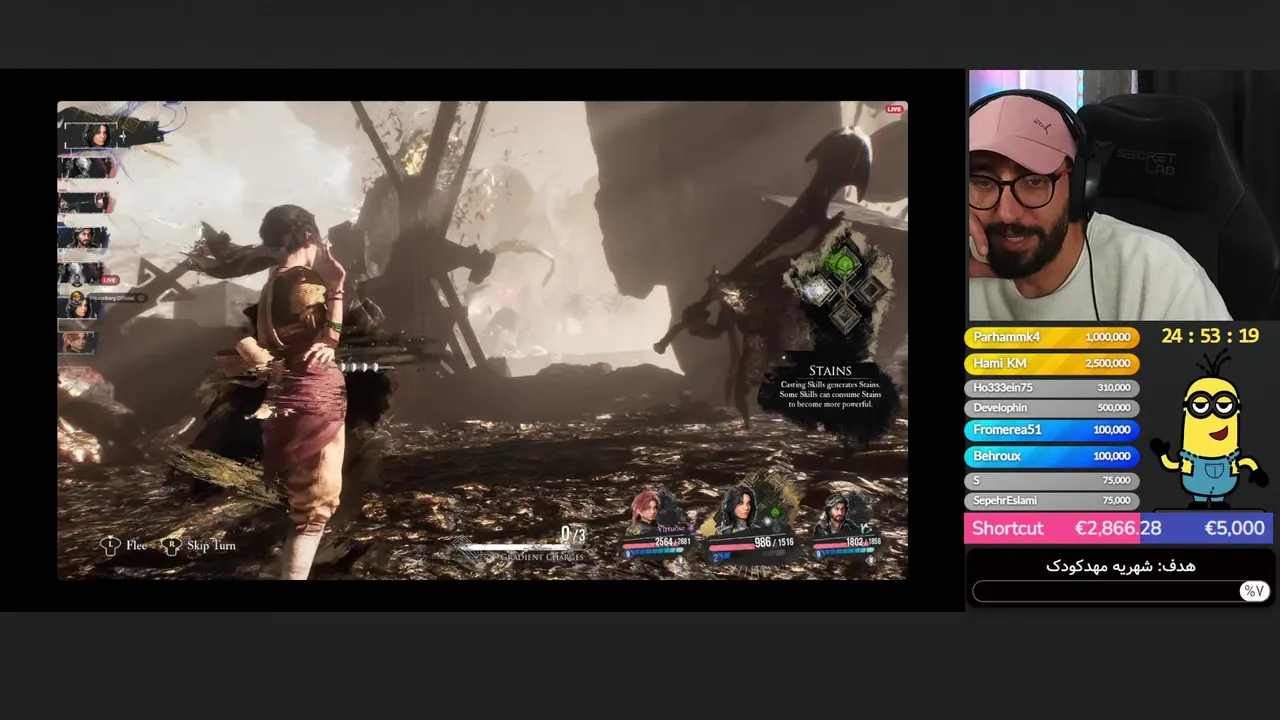This screenshot has width=1280, height=720.
Task: Click the Persian goal title text
Action: click(x=1120, y=566)
